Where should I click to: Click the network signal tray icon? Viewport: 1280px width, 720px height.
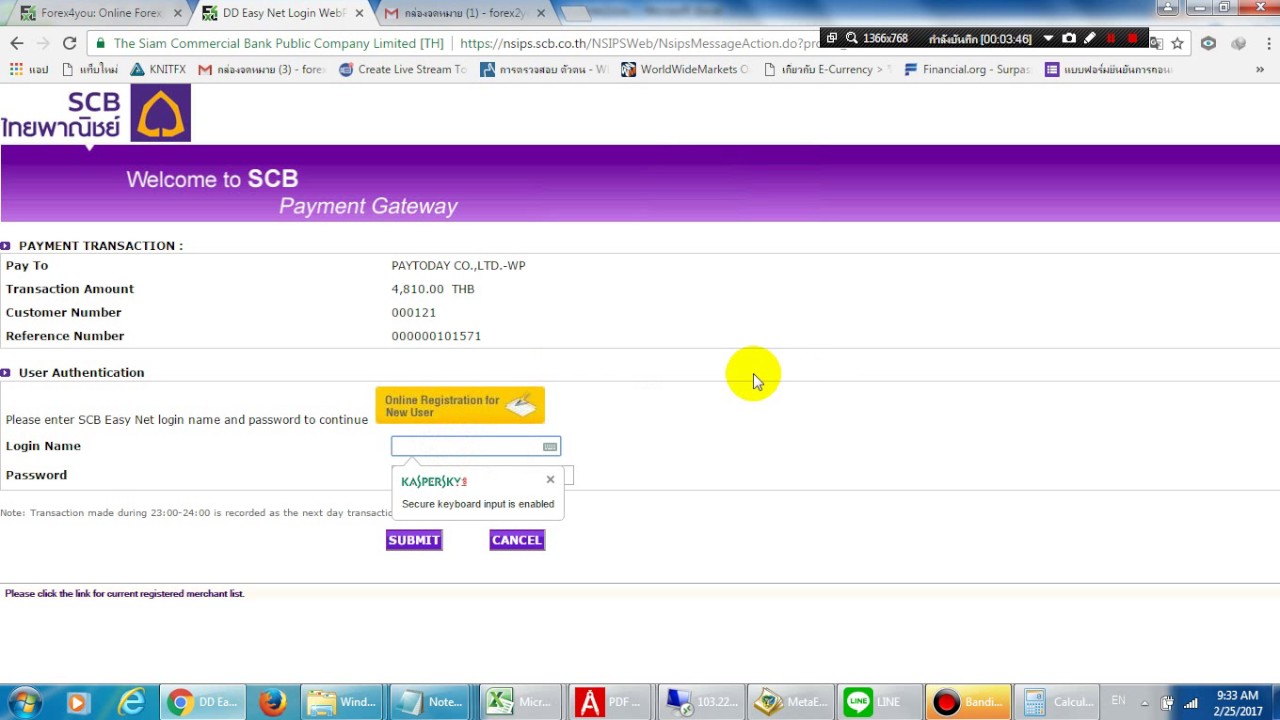tap(1190, 702)
